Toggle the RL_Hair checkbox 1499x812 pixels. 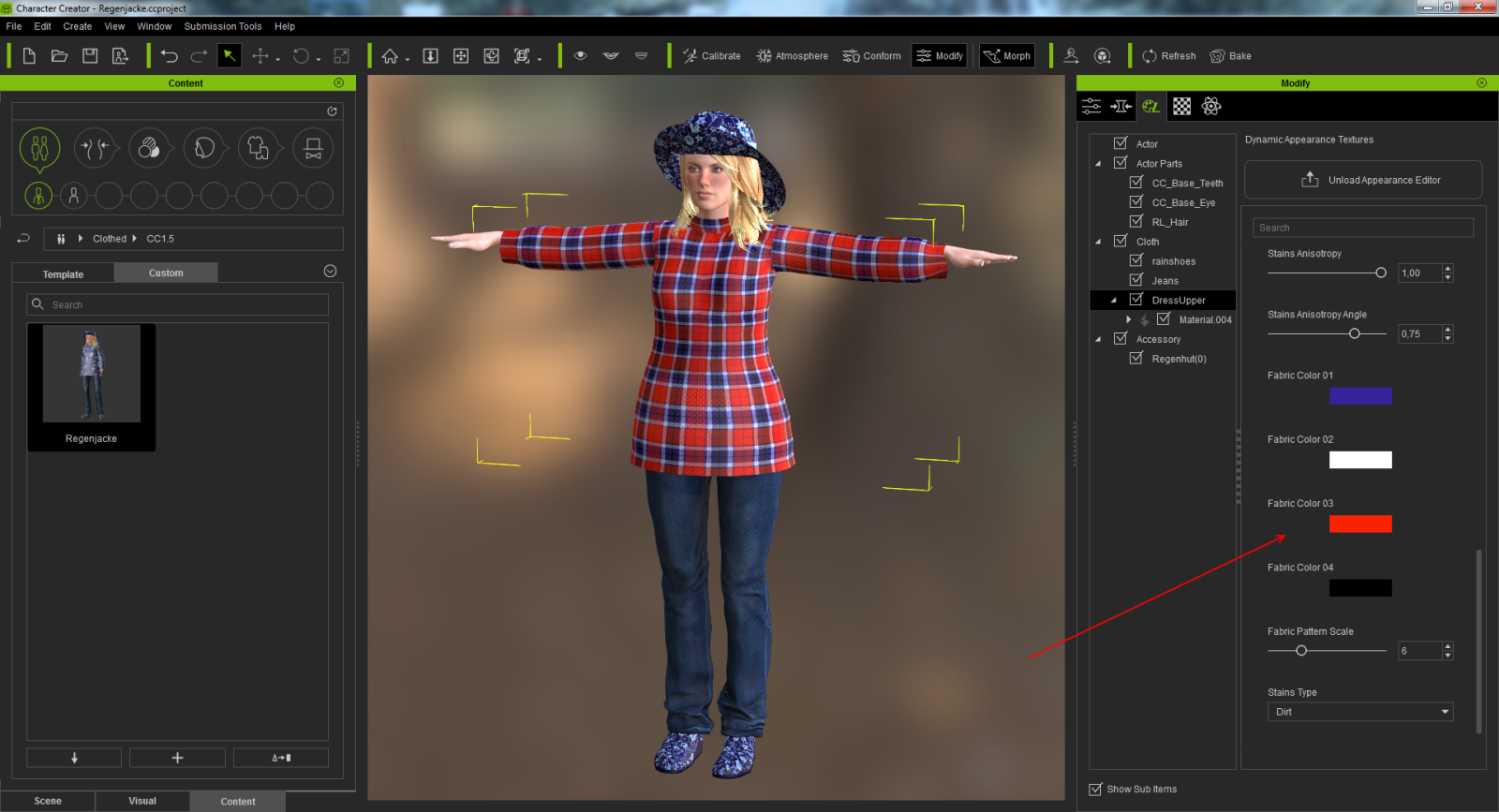coord(1136,222)
